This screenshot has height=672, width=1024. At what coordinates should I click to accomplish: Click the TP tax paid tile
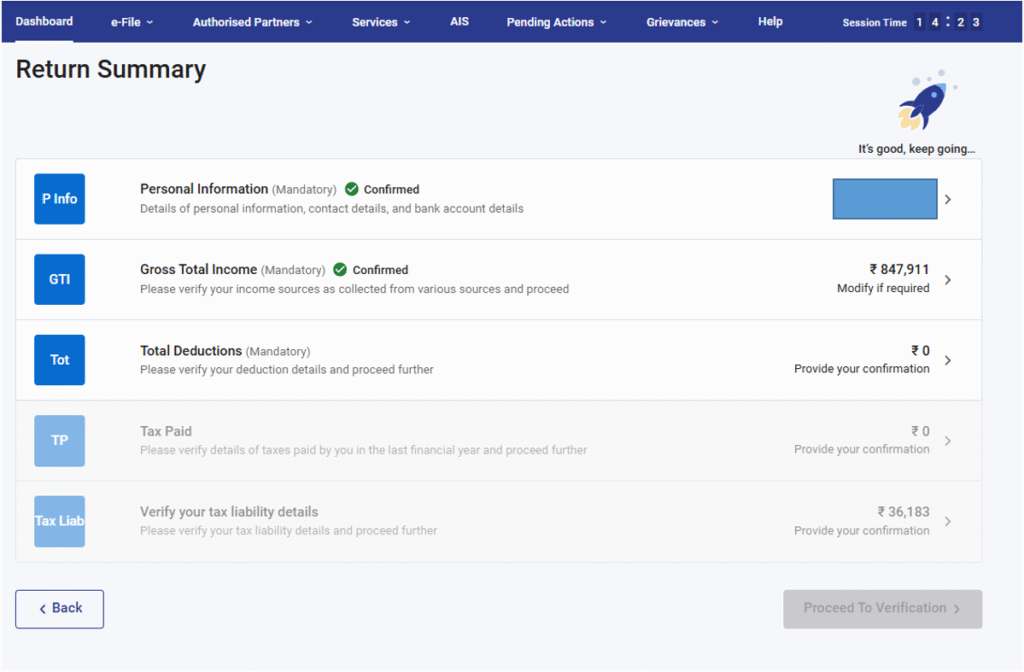pyautogui.click(x=59, y=440)
